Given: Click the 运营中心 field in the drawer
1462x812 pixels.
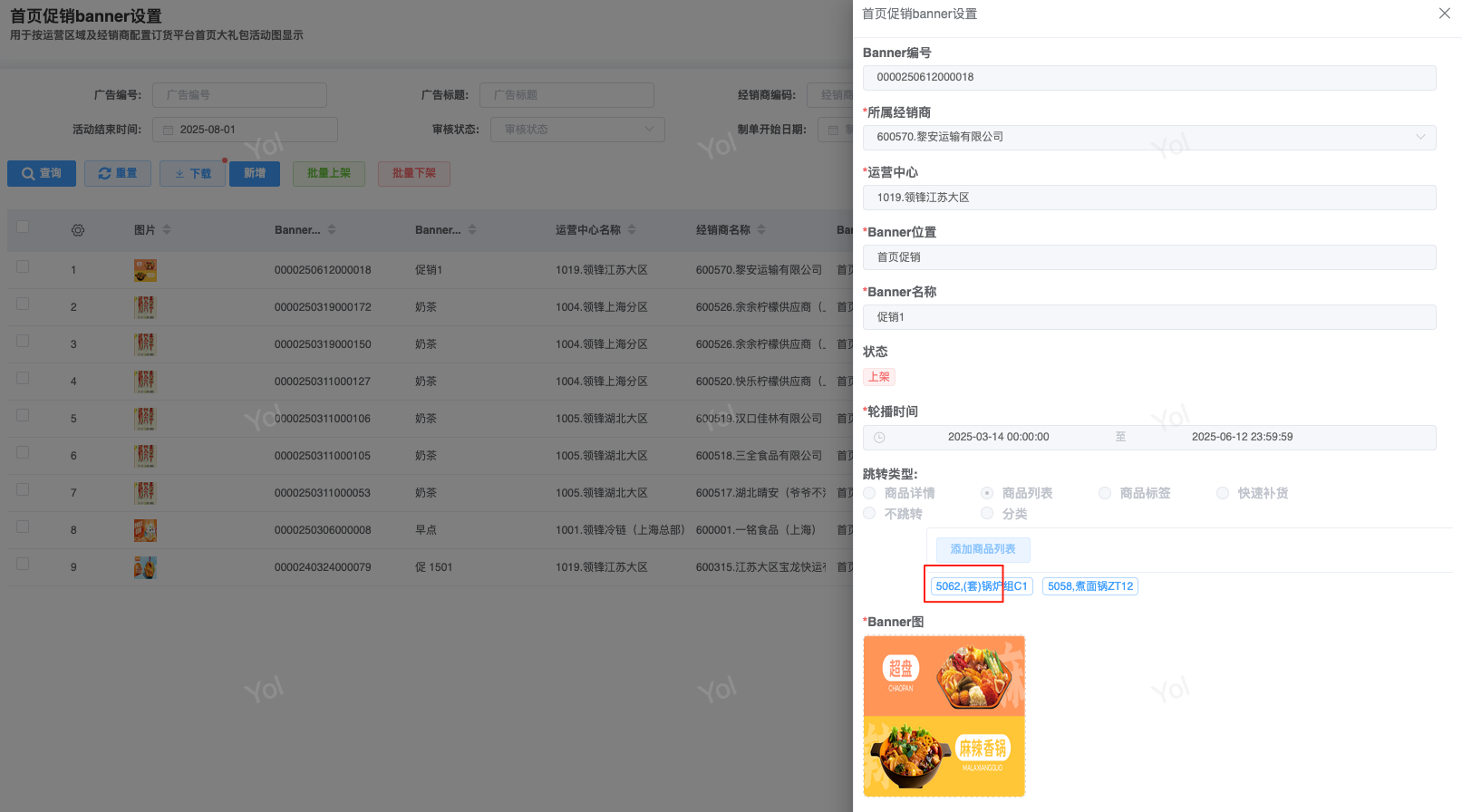Looking at the screenshot, I should [x=1149, y=198].
